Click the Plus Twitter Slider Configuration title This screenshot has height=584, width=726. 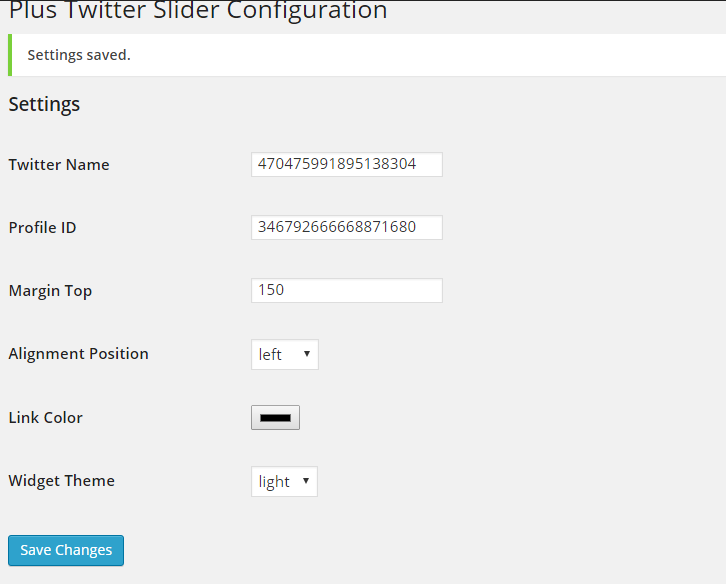click(198, 10)
